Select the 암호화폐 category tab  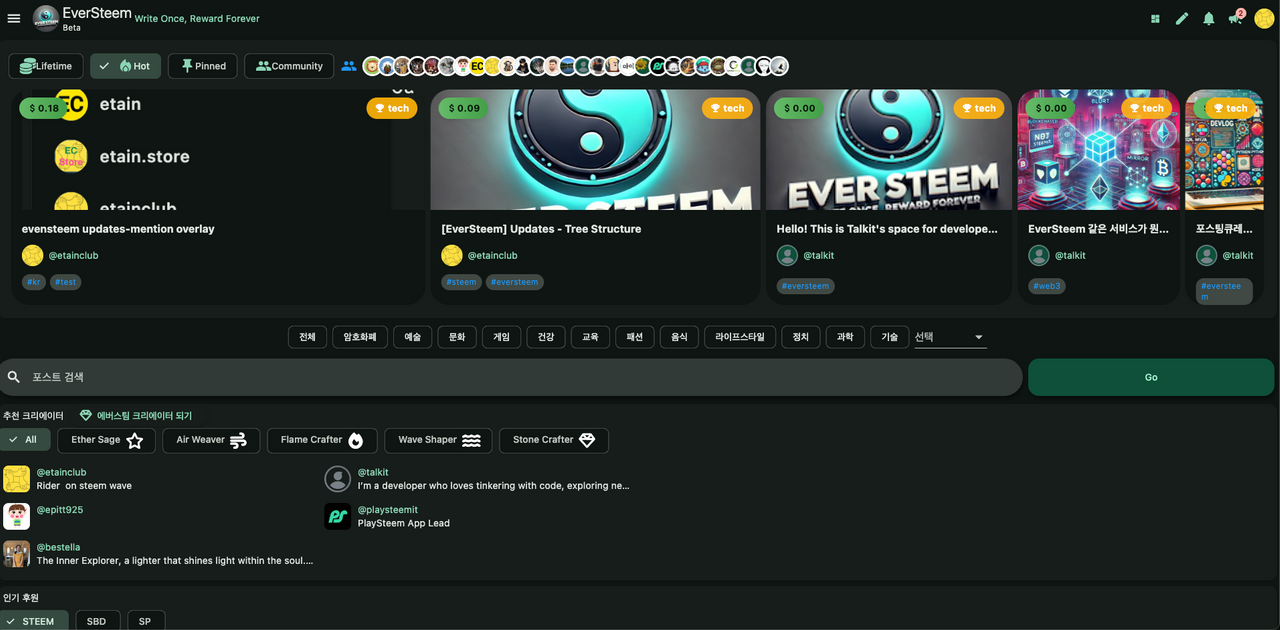pyautogui.click(x=360, y=337)
